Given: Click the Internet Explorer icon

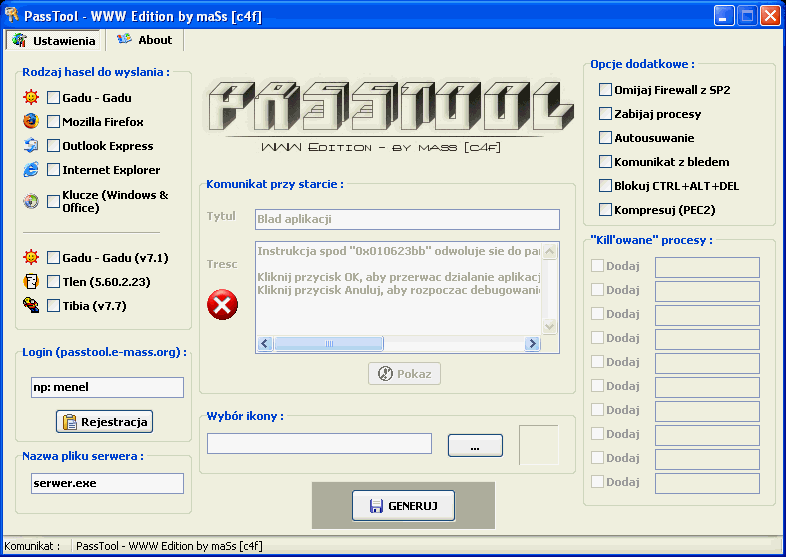Looking at the screenshot, I should coord(31,170).
